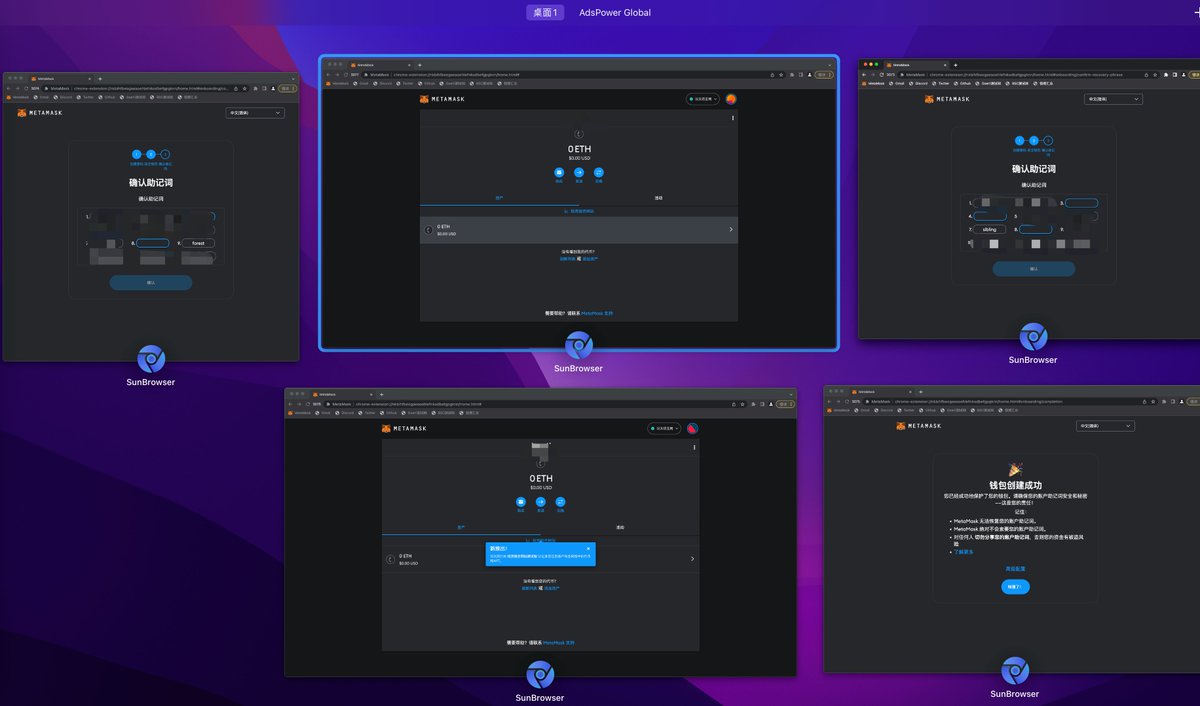Click SunBrowser icon under bottom-right window
The height and width of the screenshot is (706, 1200).
pyautogui.click(x=1015, y=670)
